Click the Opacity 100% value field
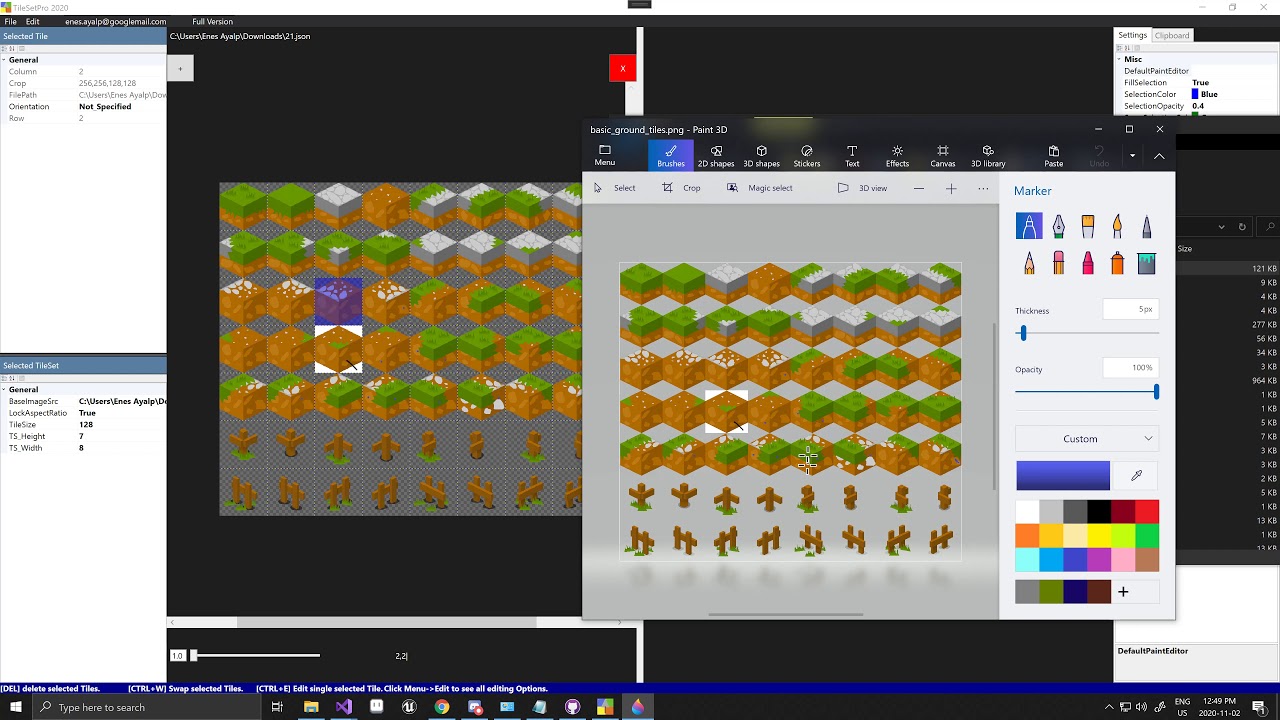This screenshot has height=720, width=1280. [x=1131, y=368]
